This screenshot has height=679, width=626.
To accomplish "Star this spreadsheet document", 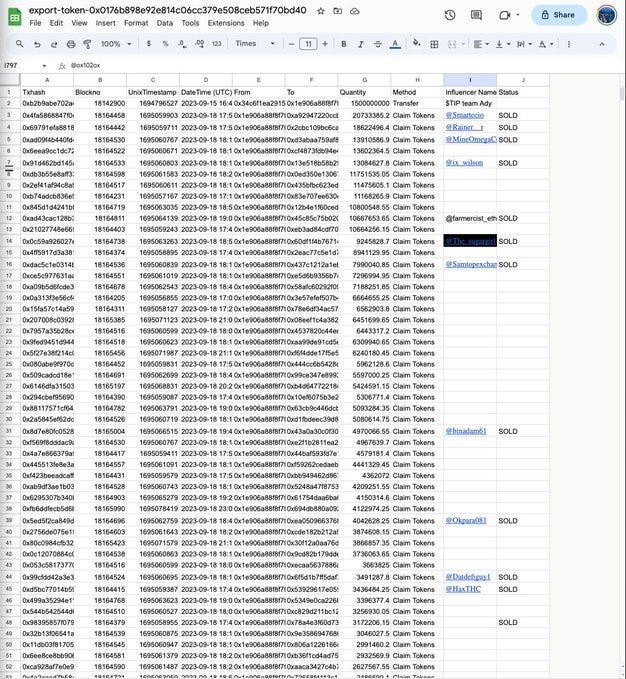I will 320,11.
